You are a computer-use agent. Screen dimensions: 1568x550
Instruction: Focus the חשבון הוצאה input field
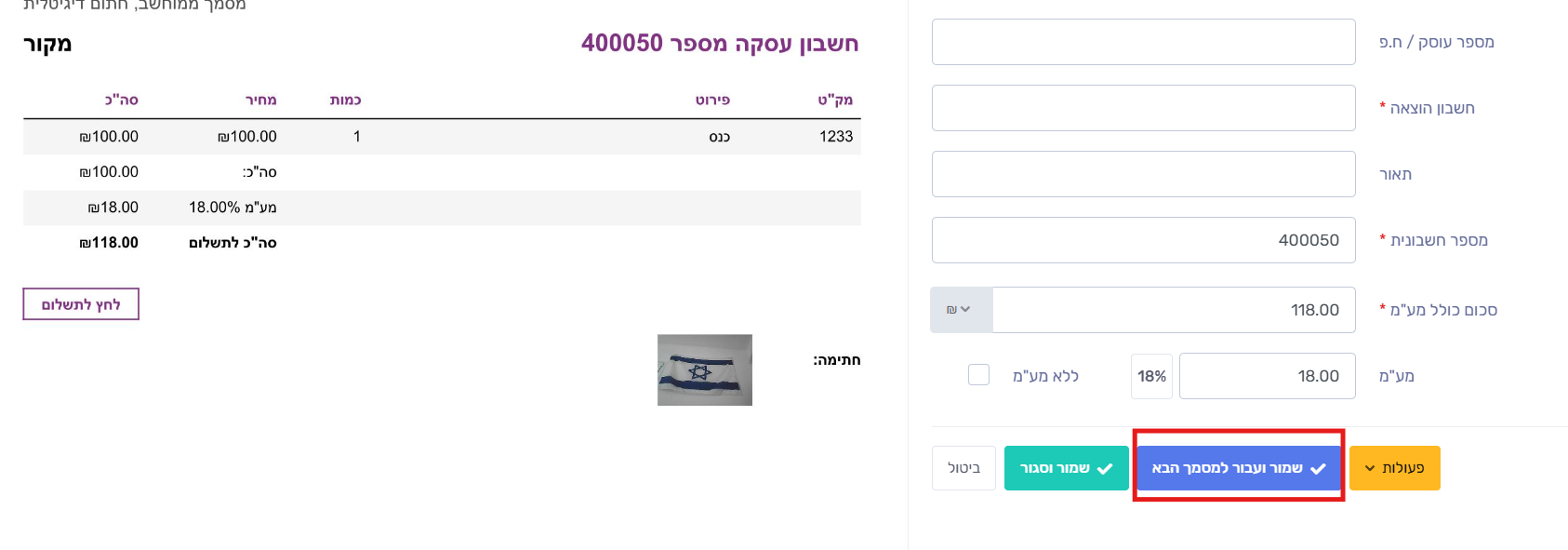point(1144,108)
